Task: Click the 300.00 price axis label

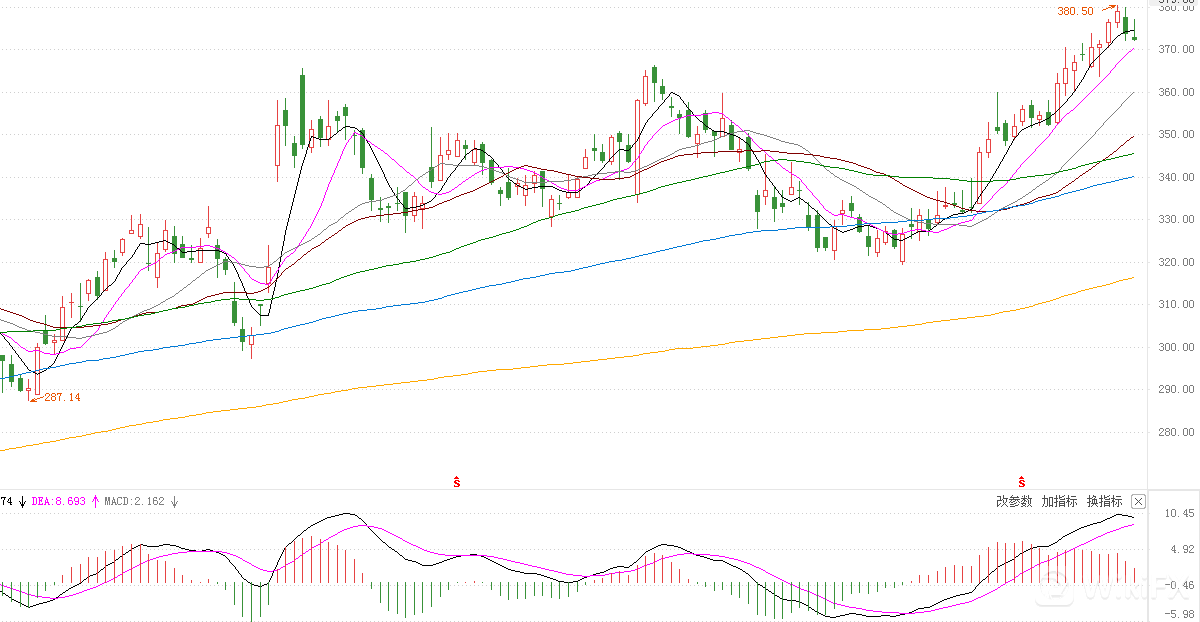Action: pos(1176,347)
